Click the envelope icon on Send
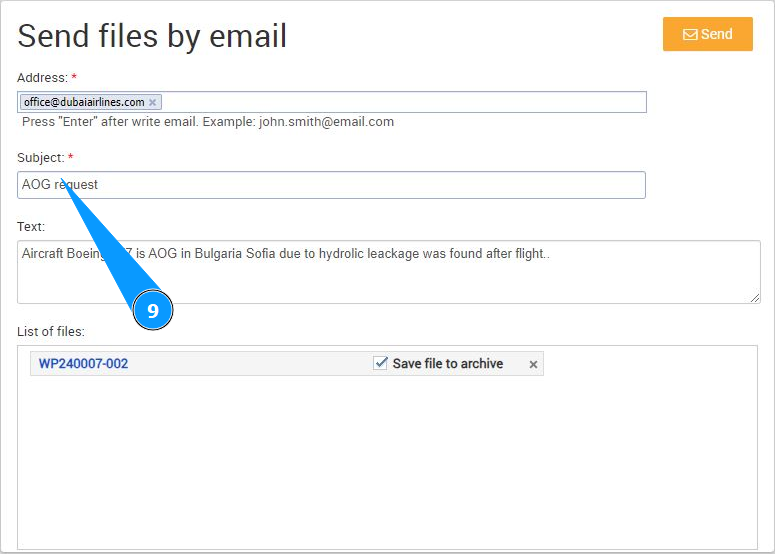The height and width of the screenshot is (554, 775). [x=690, y=34]
